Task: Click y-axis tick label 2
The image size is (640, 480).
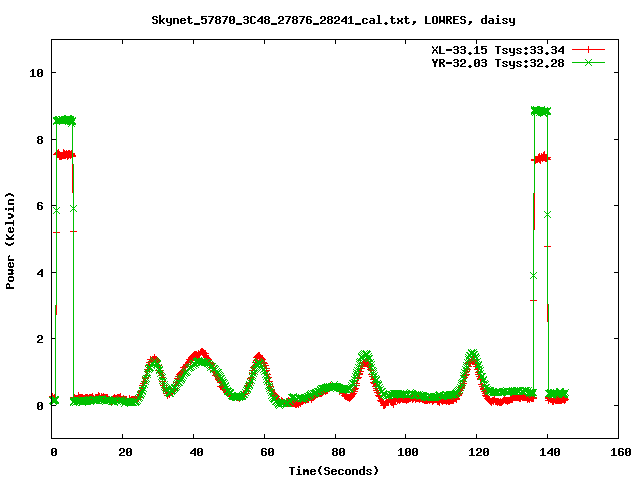Action: pyautogui.click(x=40, y=339)
